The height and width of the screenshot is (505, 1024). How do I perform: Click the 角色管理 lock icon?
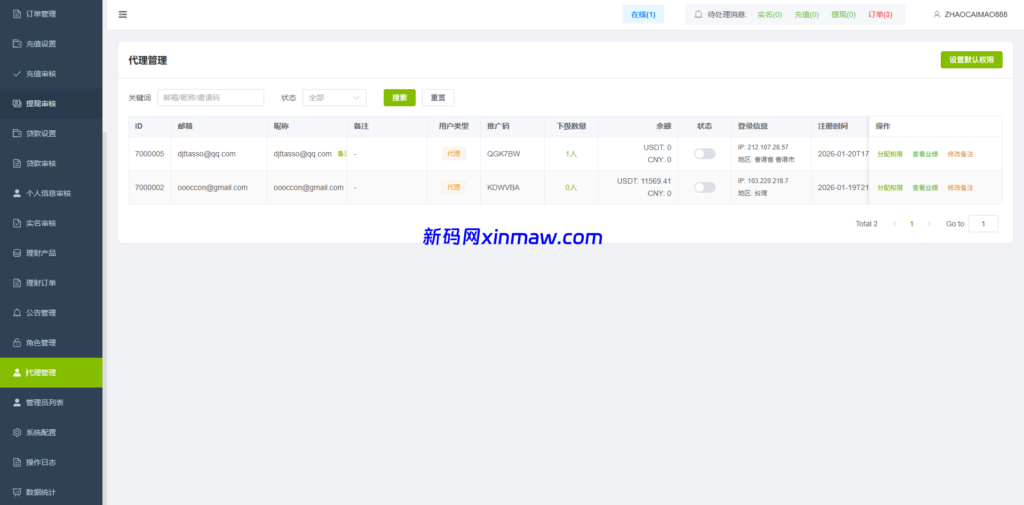coord(17,343)
